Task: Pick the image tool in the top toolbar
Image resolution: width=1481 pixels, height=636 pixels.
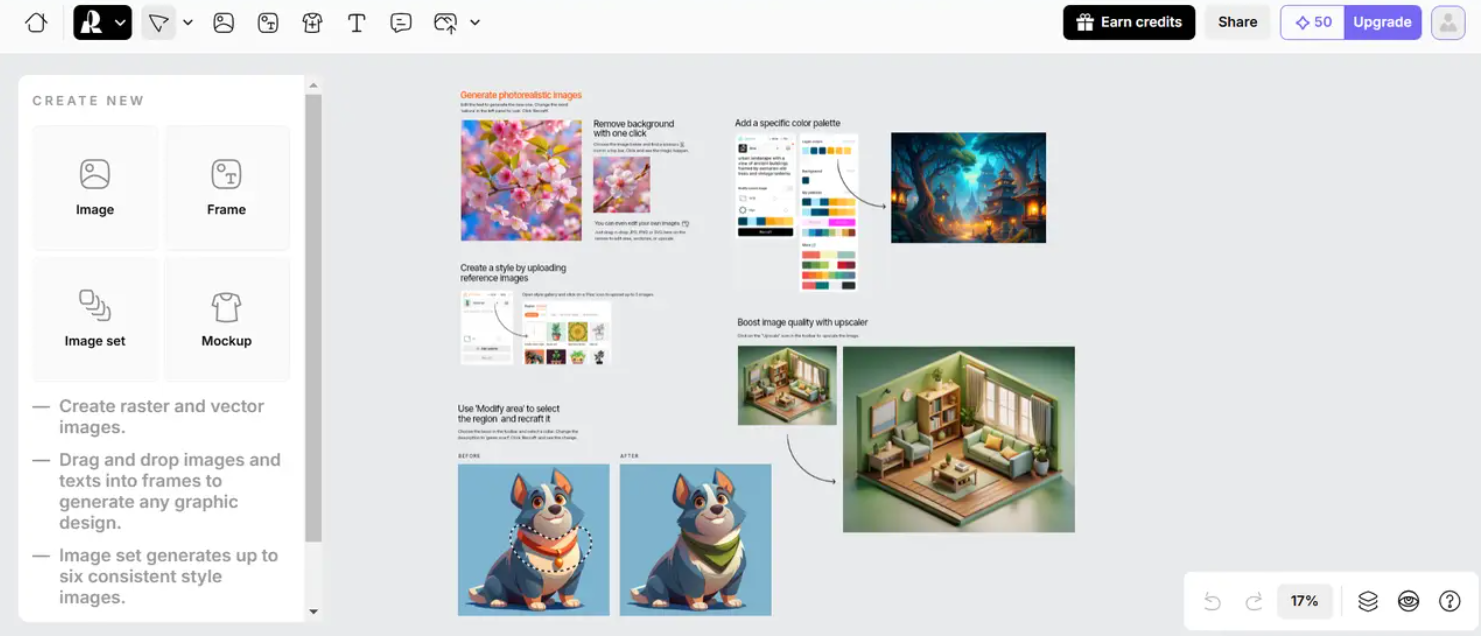Action: [x=224, y=22]
